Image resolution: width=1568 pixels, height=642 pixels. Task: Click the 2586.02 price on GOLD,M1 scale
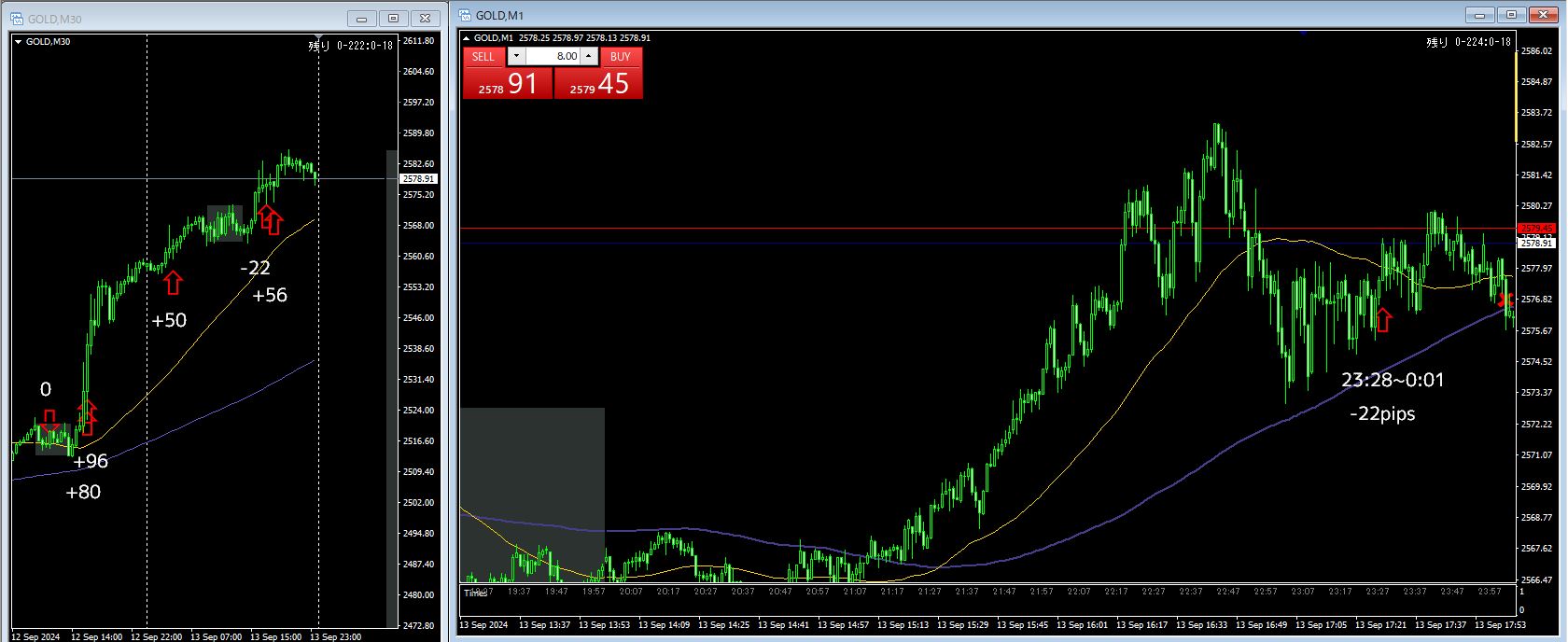click(x=1536, y=50)
